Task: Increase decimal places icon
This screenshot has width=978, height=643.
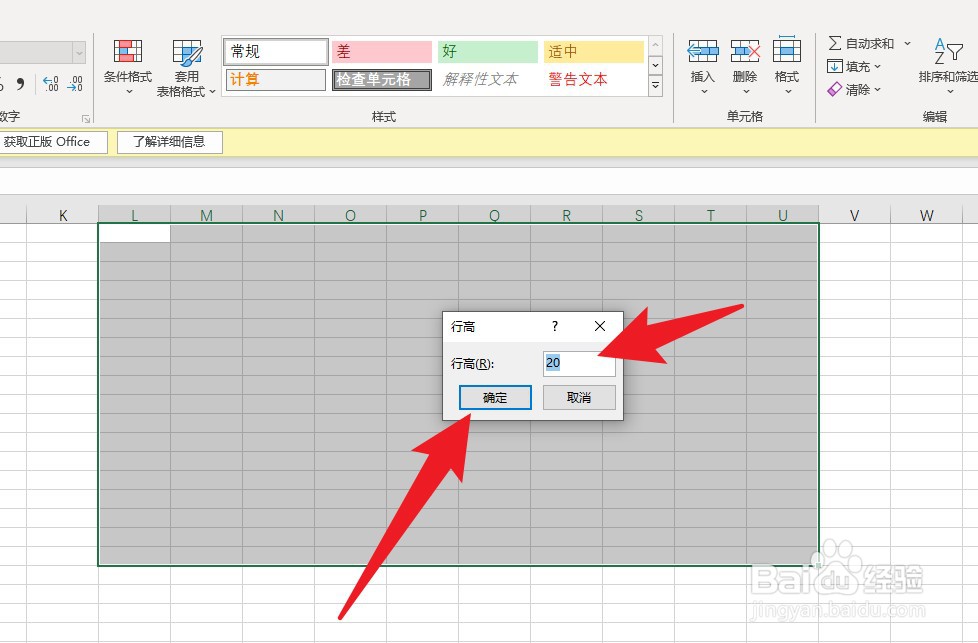Action: [51, 83]
